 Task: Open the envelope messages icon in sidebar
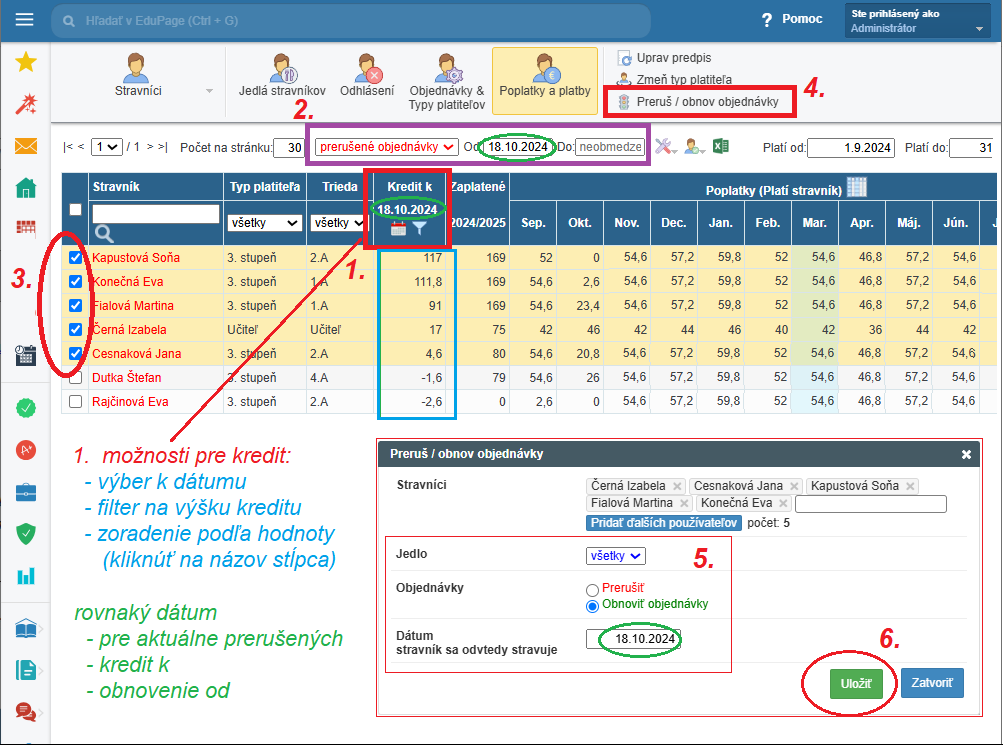[25, 146]
